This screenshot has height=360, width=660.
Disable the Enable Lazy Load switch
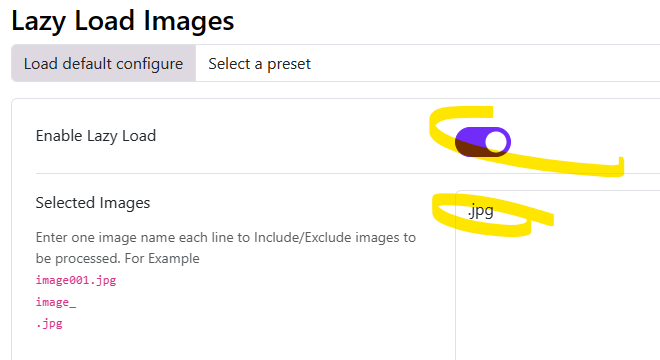point(483,142)
